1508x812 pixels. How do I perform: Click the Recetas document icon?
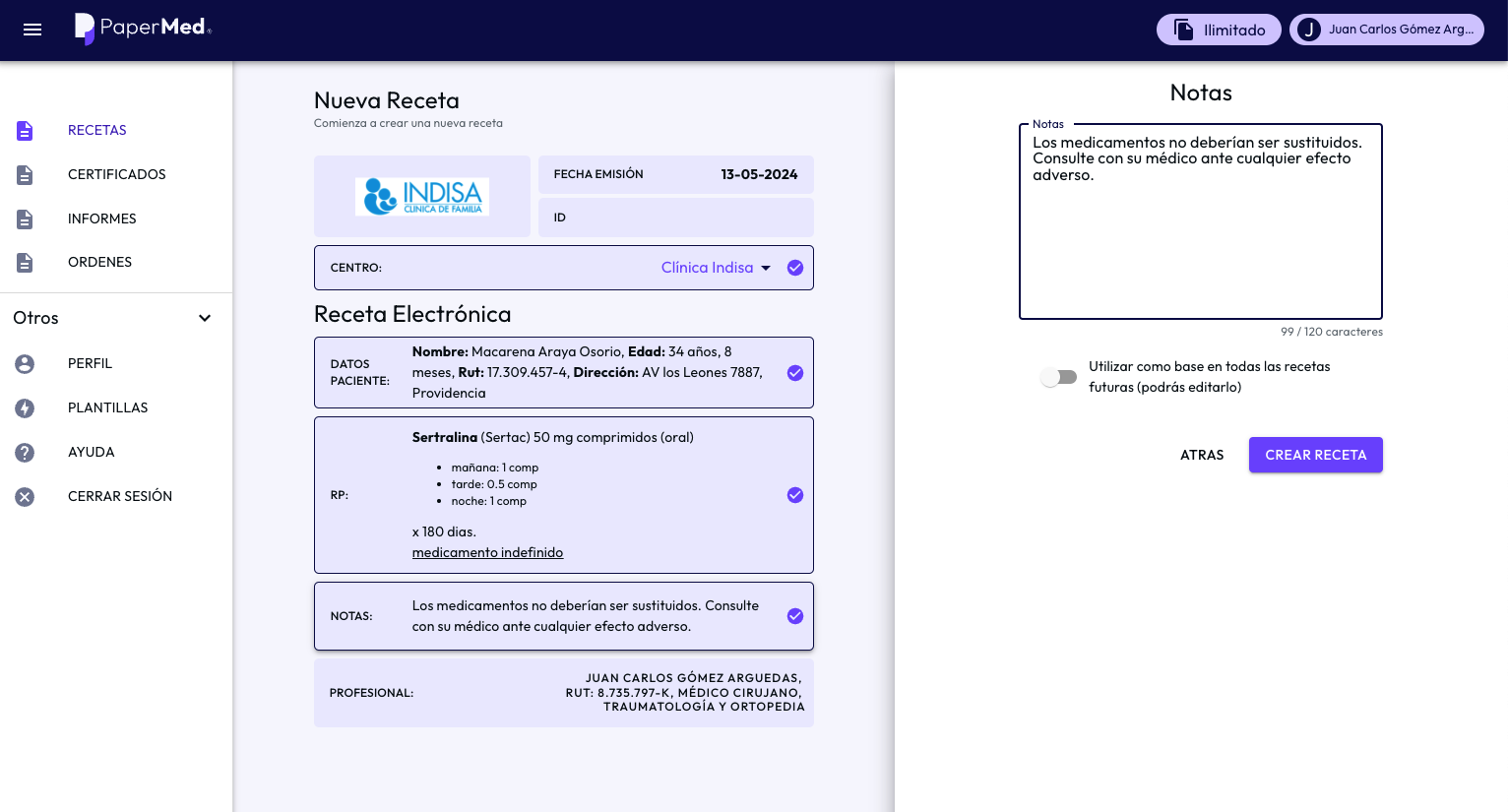tap(25, 131)
